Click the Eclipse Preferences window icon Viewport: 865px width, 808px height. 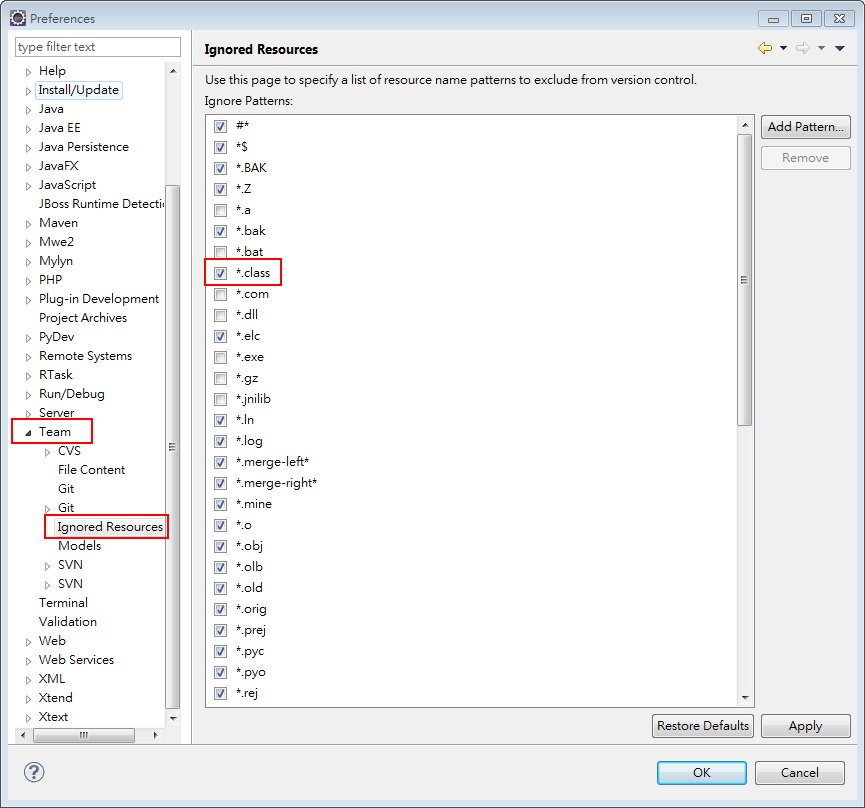click(18, 18)
